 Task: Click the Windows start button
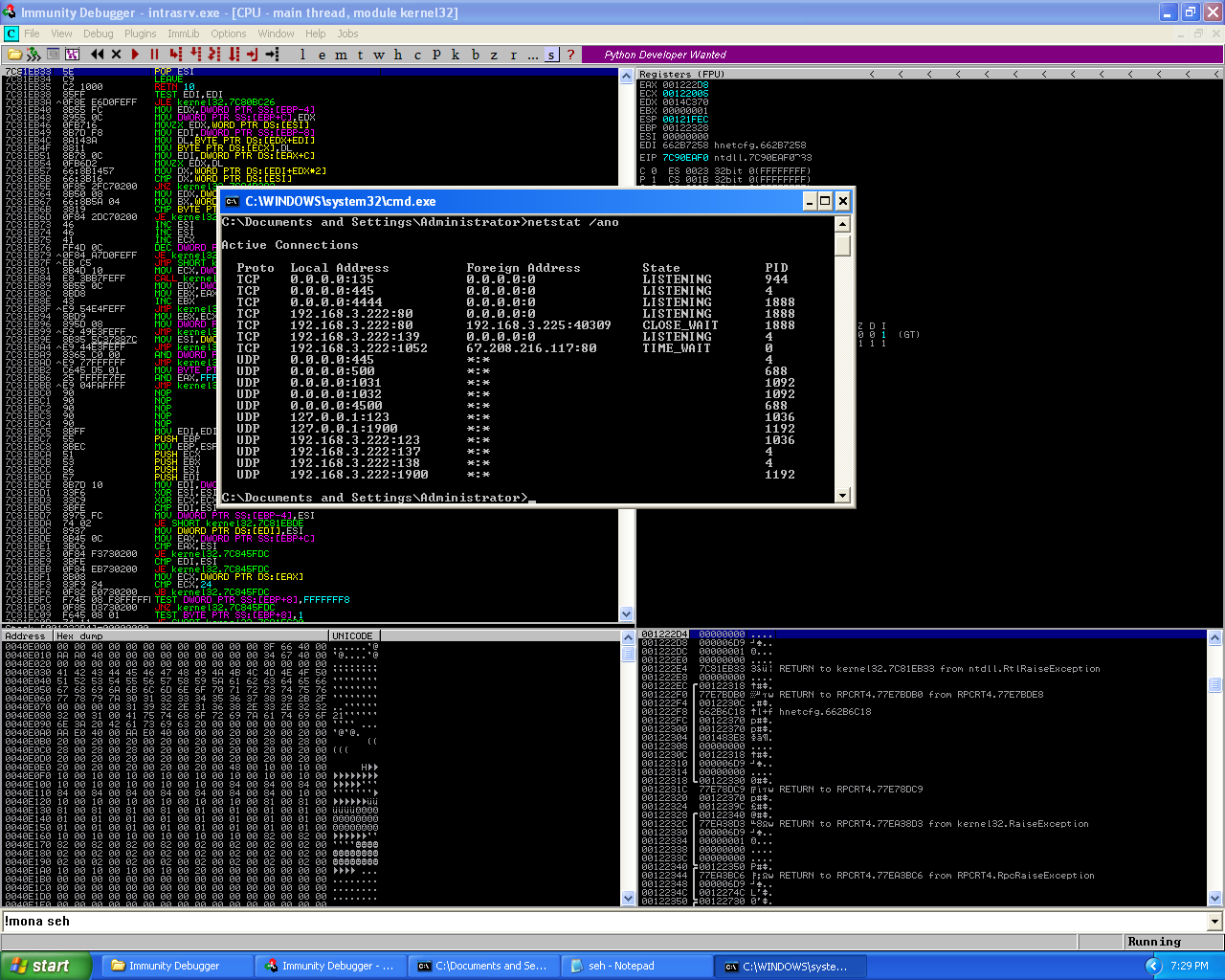click(46, 966)
